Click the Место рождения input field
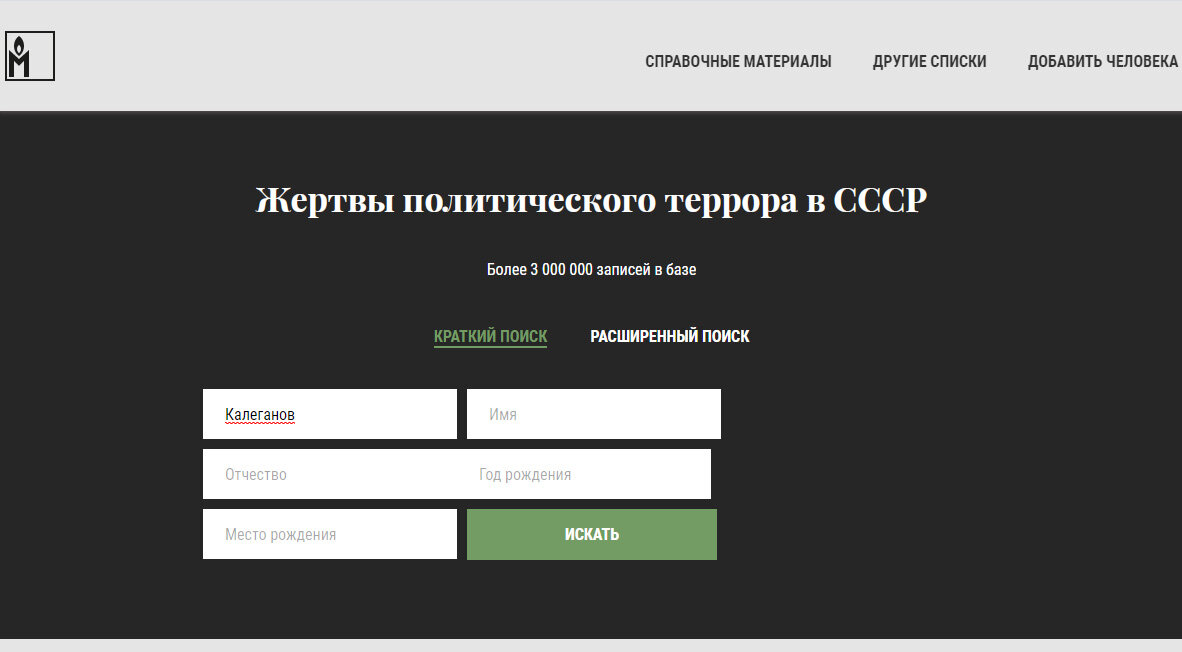The width and height of the screenshot is (1182, 652). (x=329, y=534)
